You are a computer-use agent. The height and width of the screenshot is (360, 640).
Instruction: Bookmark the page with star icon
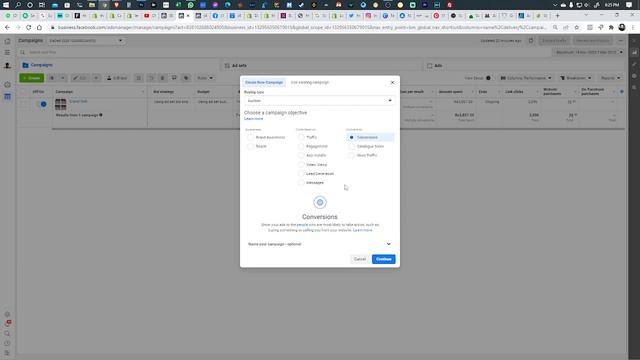coord(577,27)
